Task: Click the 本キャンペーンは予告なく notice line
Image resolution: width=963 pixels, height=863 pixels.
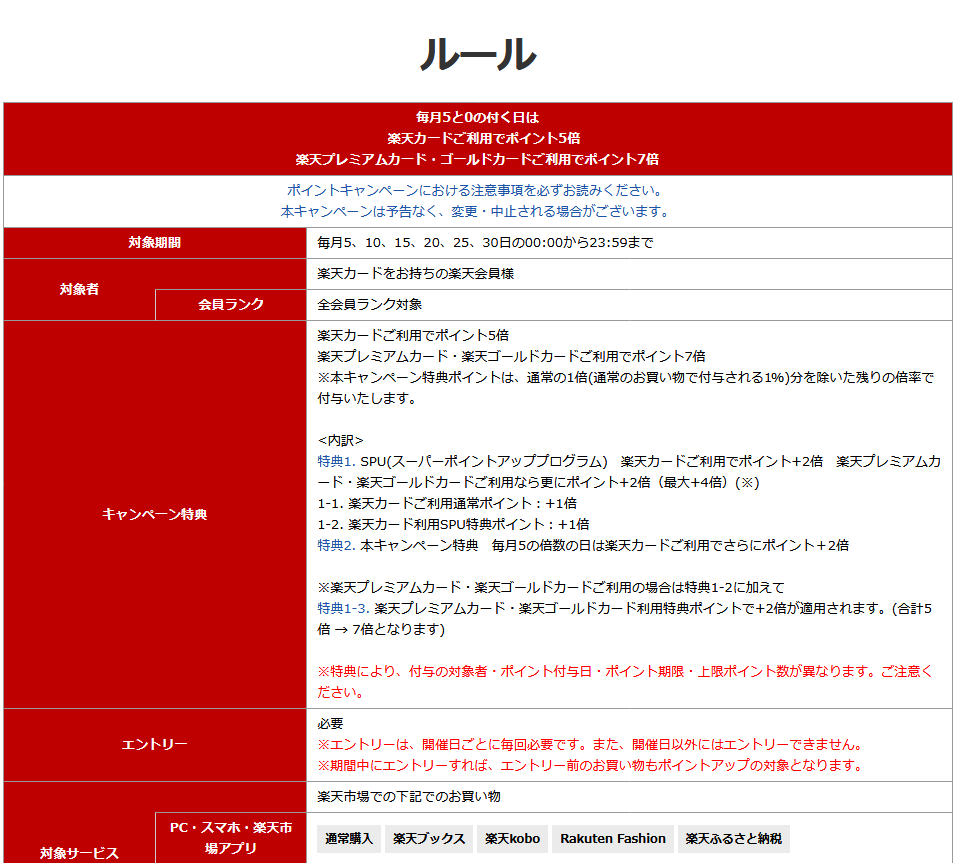Action: point(475,211)
